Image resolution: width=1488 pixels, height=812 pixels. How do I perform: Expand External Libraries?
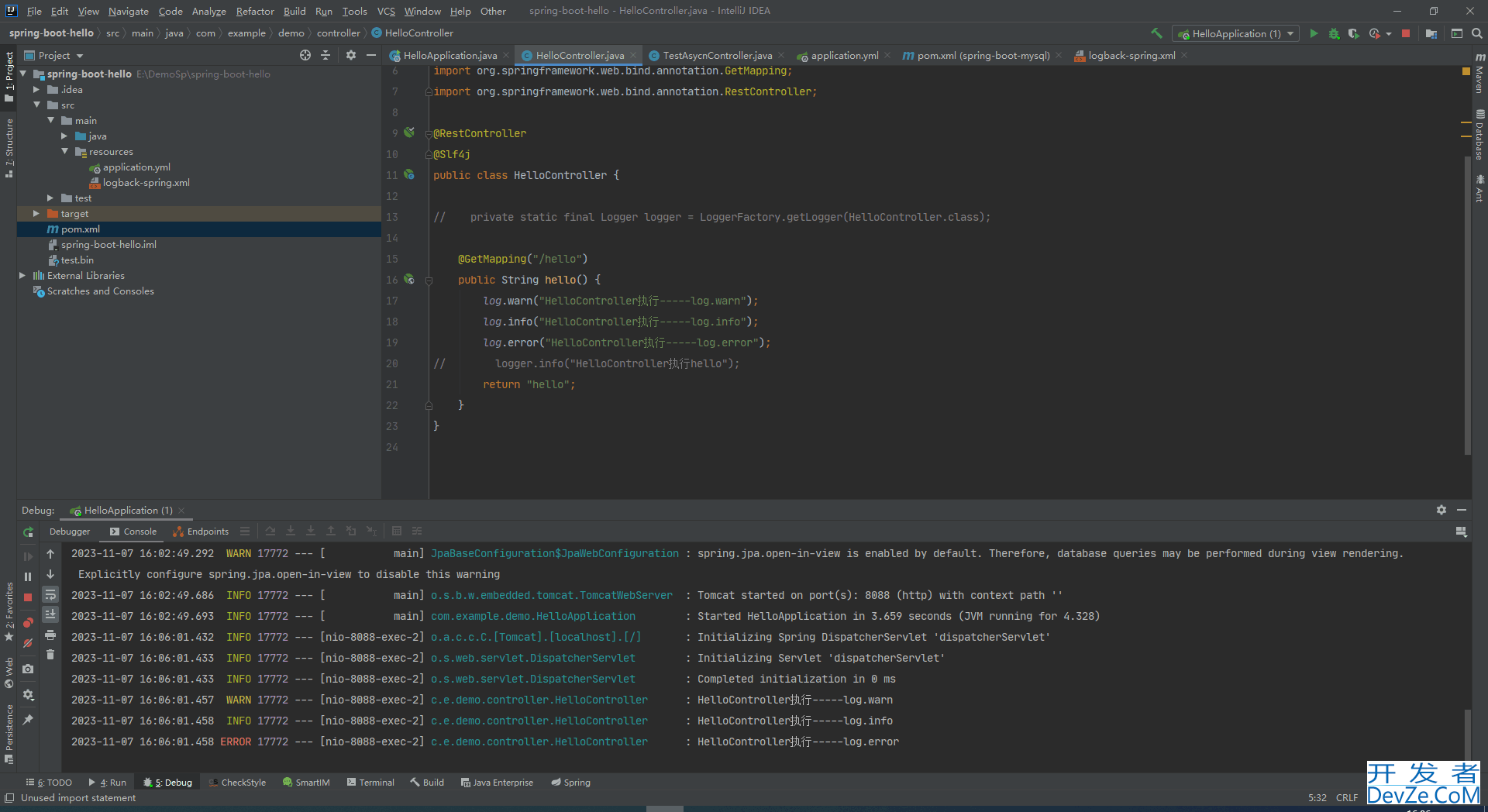click(22, 276)
